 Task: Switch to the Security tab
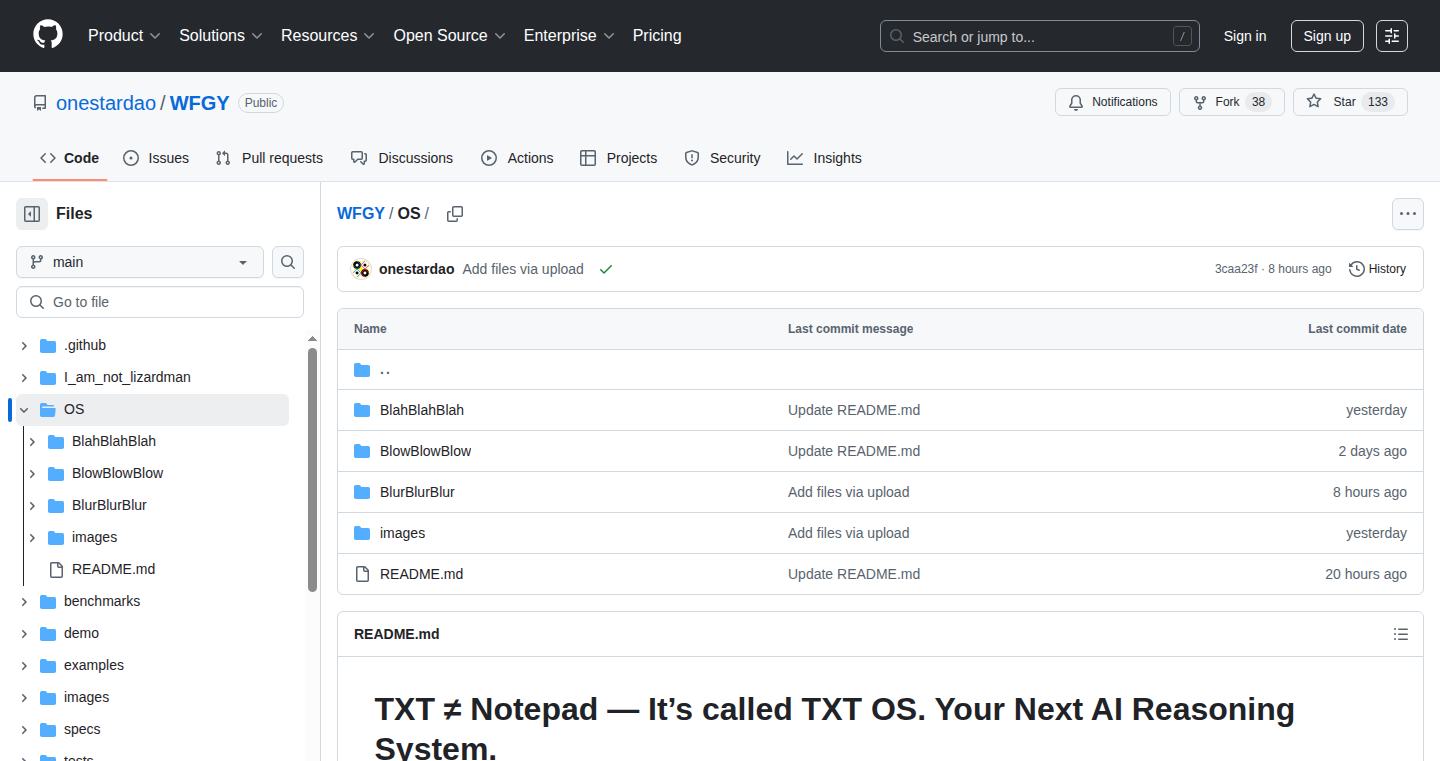(x=722, y=158)
